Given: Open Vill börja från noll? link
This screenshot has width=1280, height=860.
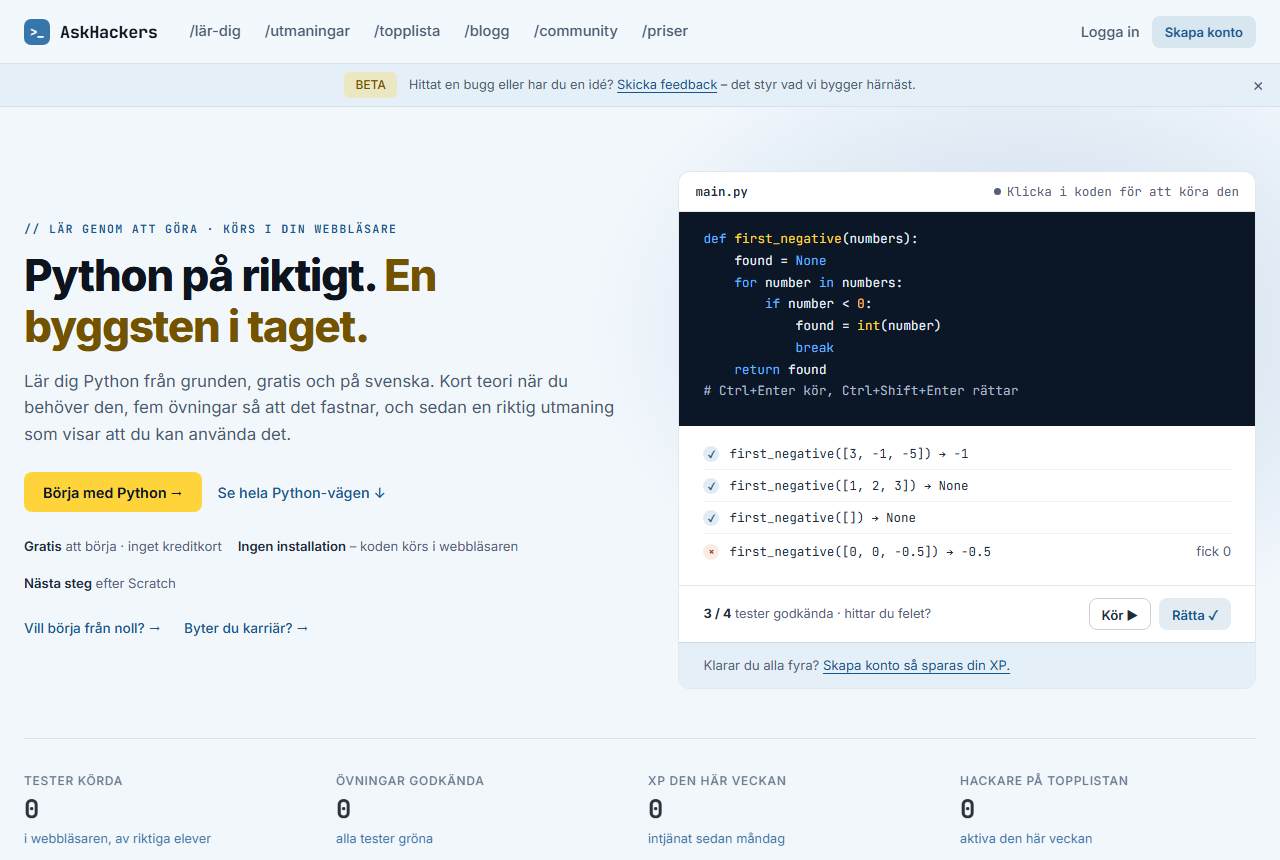Looking at the screenshot, I should pos(92,628).
